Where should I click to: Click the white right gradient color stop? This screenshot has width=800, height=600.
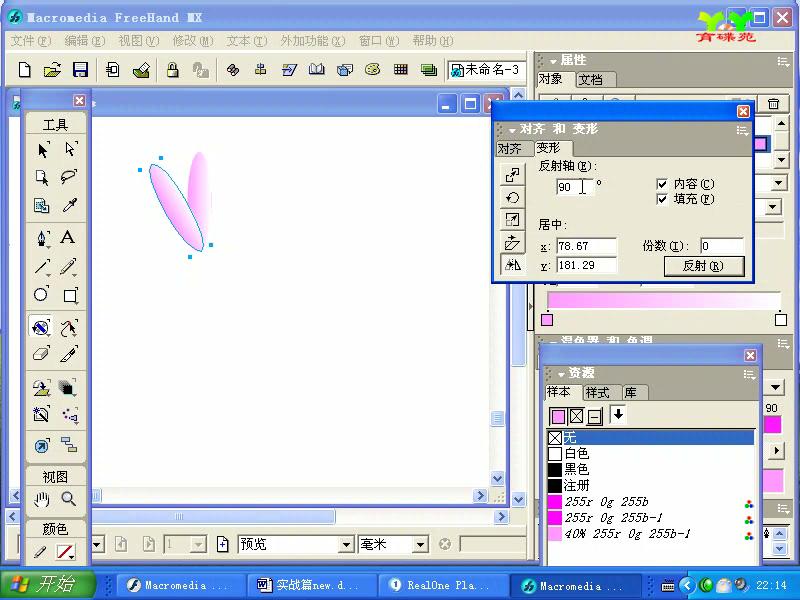(x=781, y=319)
